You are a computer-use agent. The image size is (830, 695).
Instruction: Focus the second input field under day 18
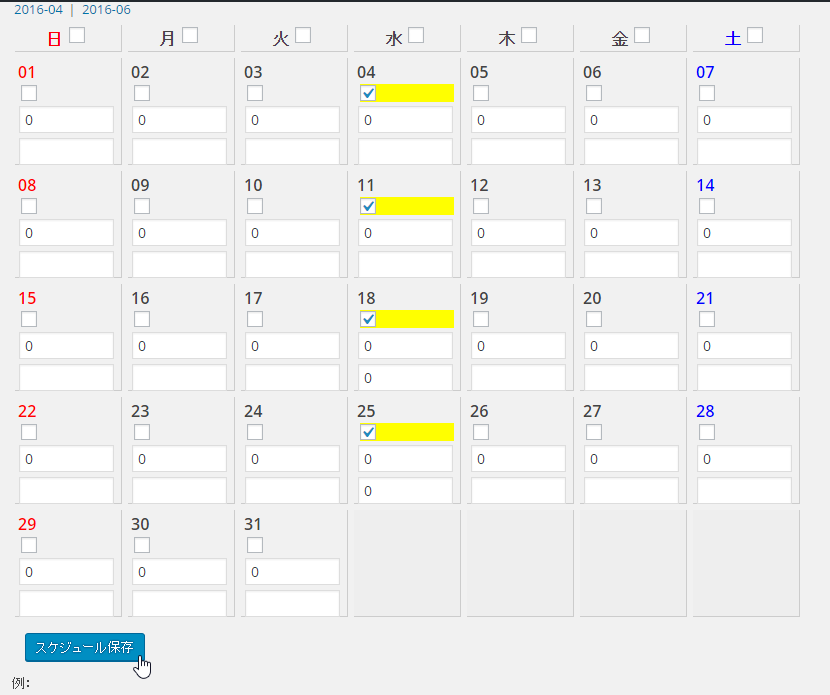coord(405,378)
